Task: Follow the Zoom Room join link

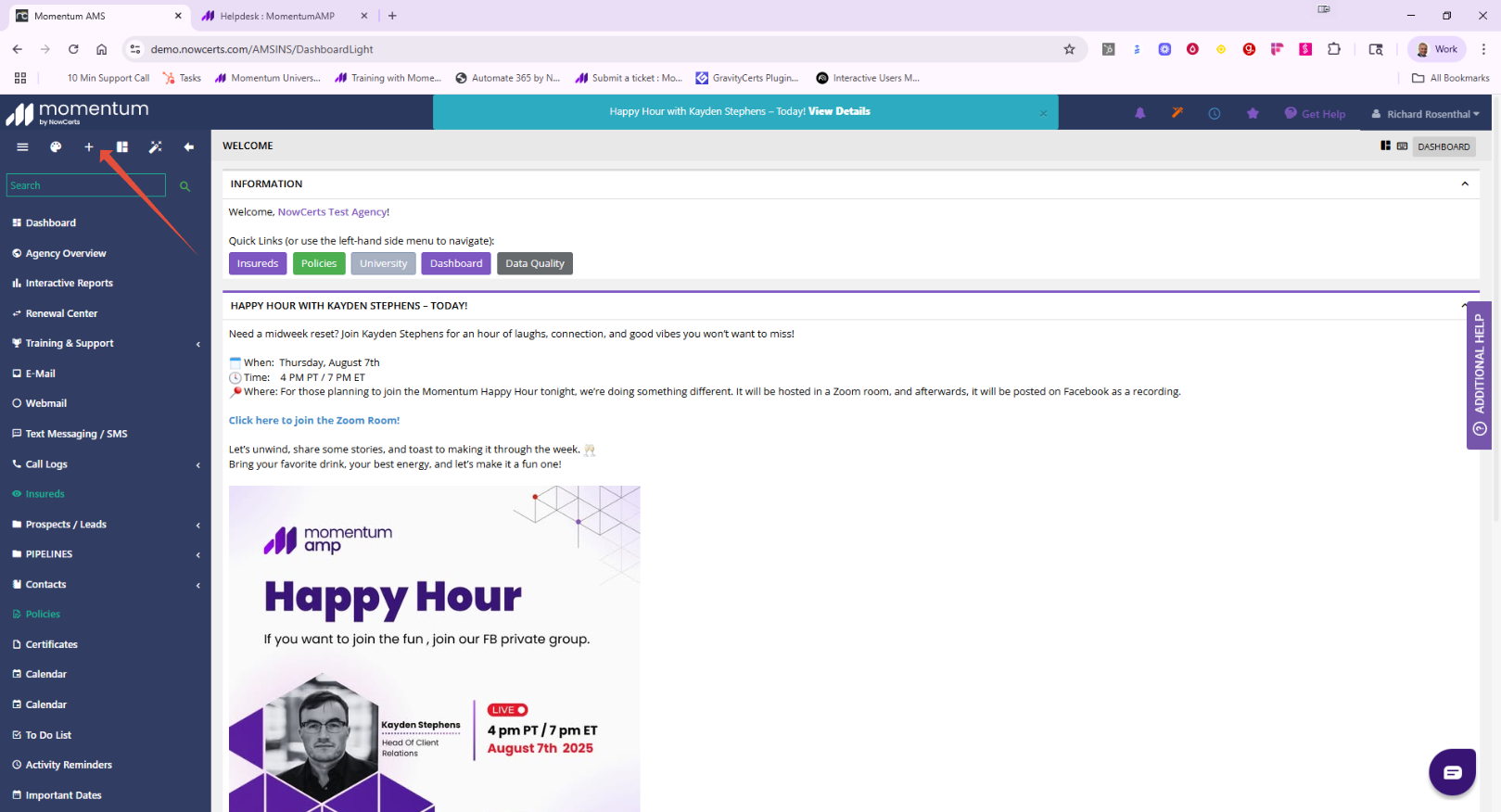Action: pos(314,420)
